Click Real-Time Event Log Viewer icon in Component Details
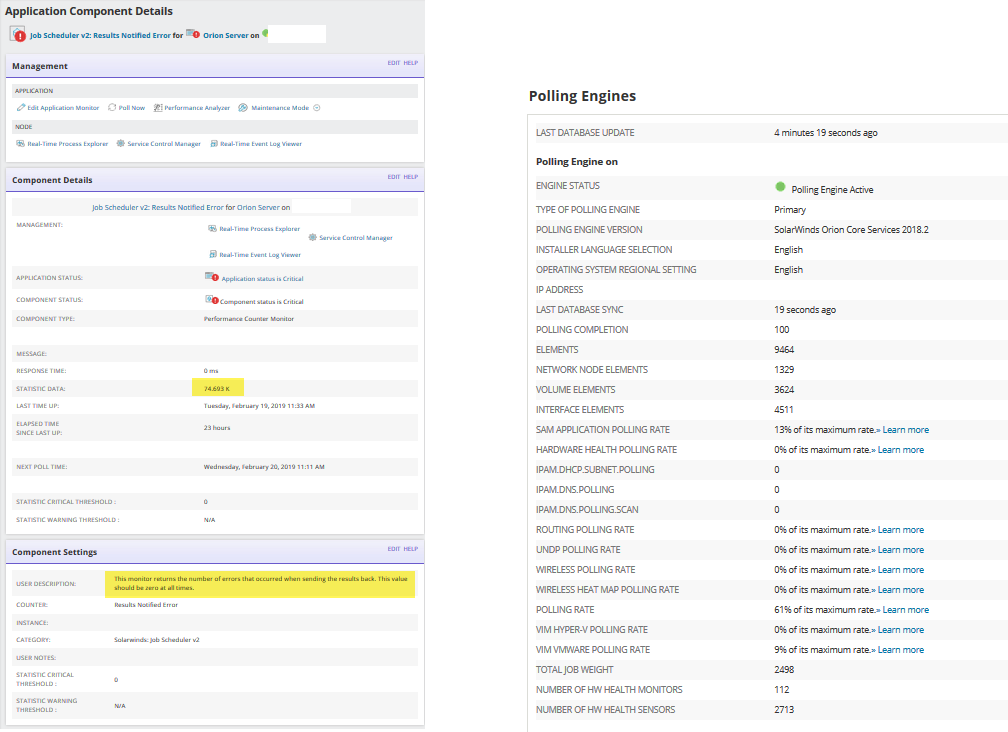Viewport: 1008px width, 732px height. [x=213, y=254]
